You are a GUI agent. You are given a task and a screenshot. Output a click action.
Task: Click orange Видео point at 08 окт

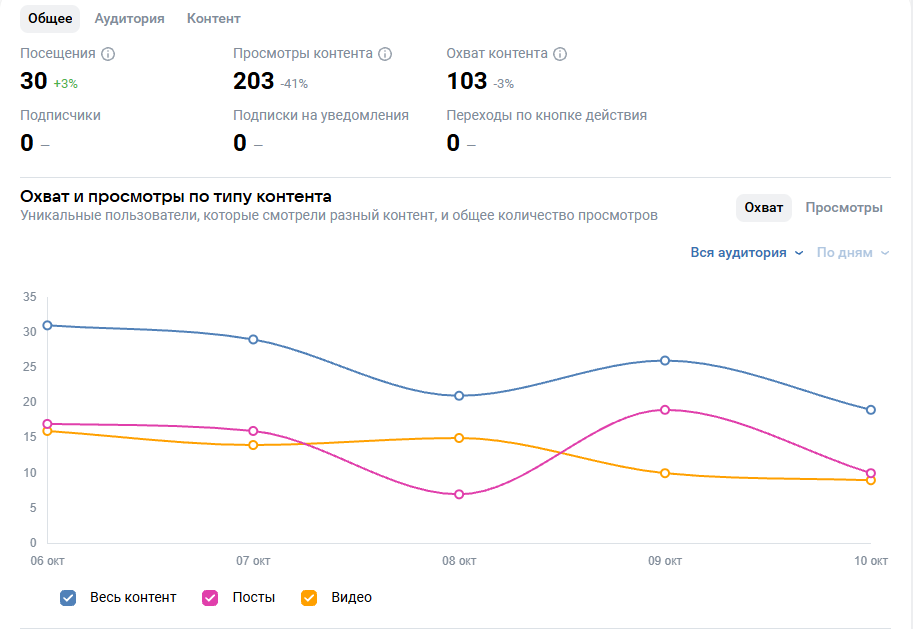click(459, 438)
